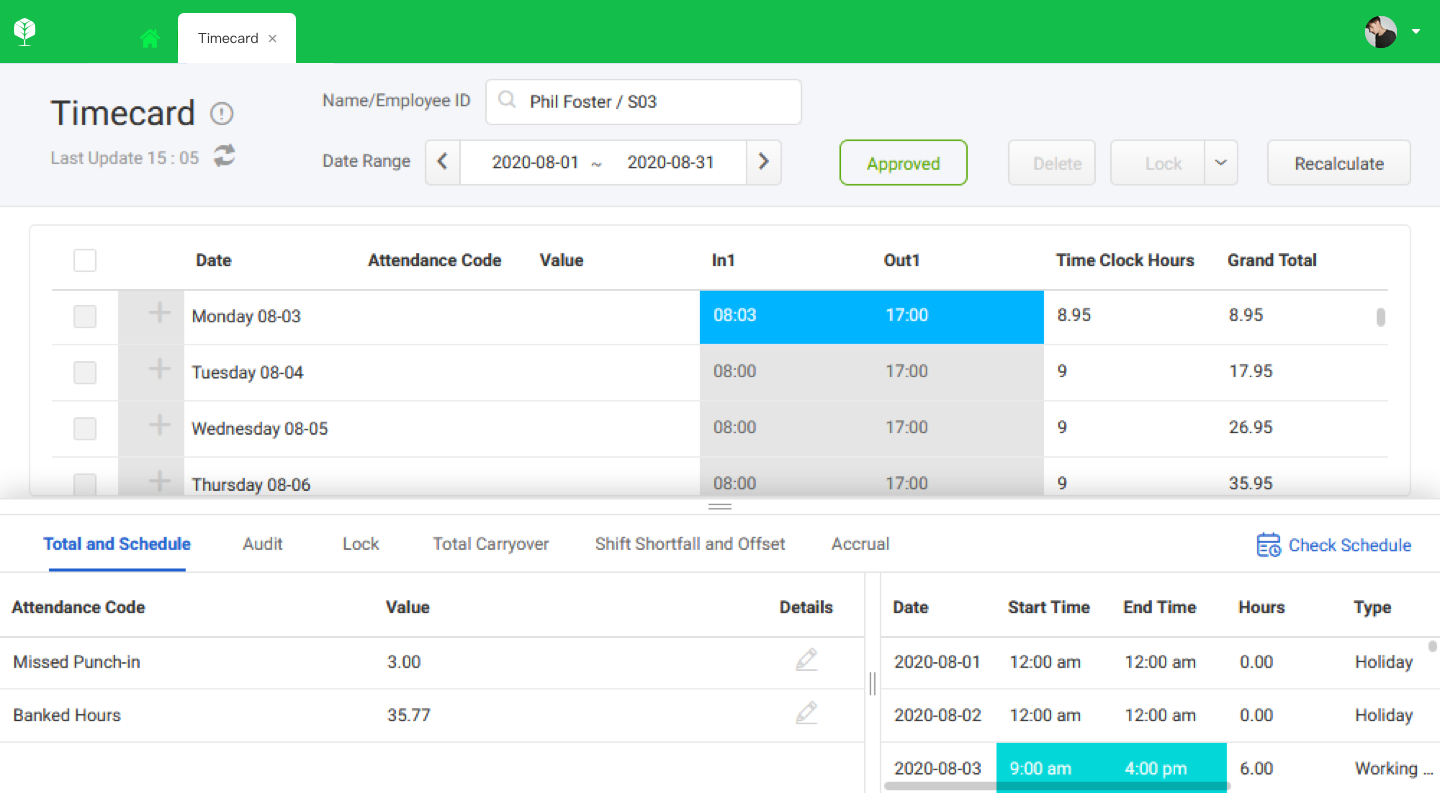Click Grand Total value 26.95
This screenshot has width=1440, height=793.
coord(1250,427)
